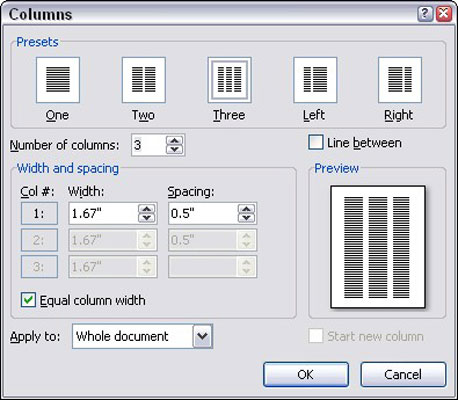
Task: Uncheck Equal column width
Action: coord(28,300)
